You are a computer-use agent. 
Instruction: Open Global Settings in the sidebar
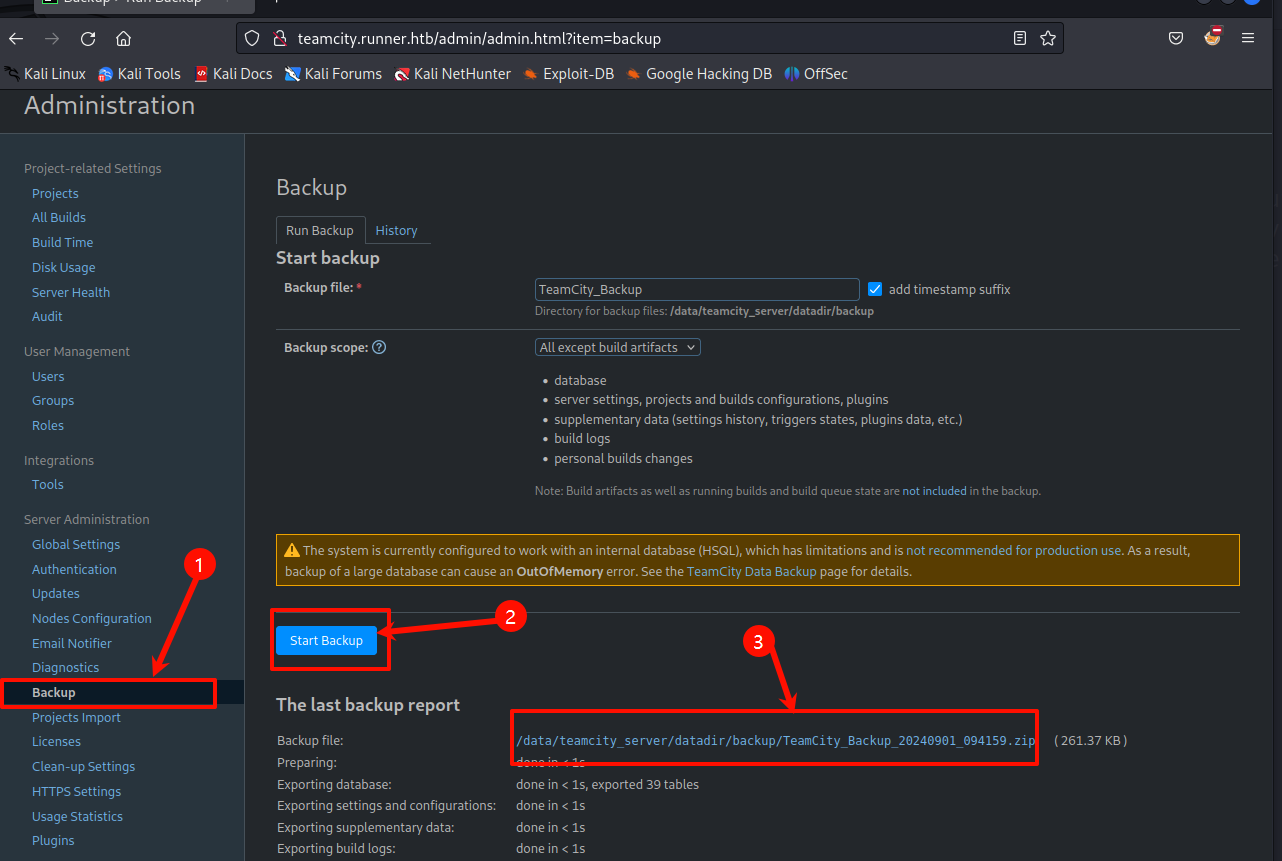click(x=76, y=544)
